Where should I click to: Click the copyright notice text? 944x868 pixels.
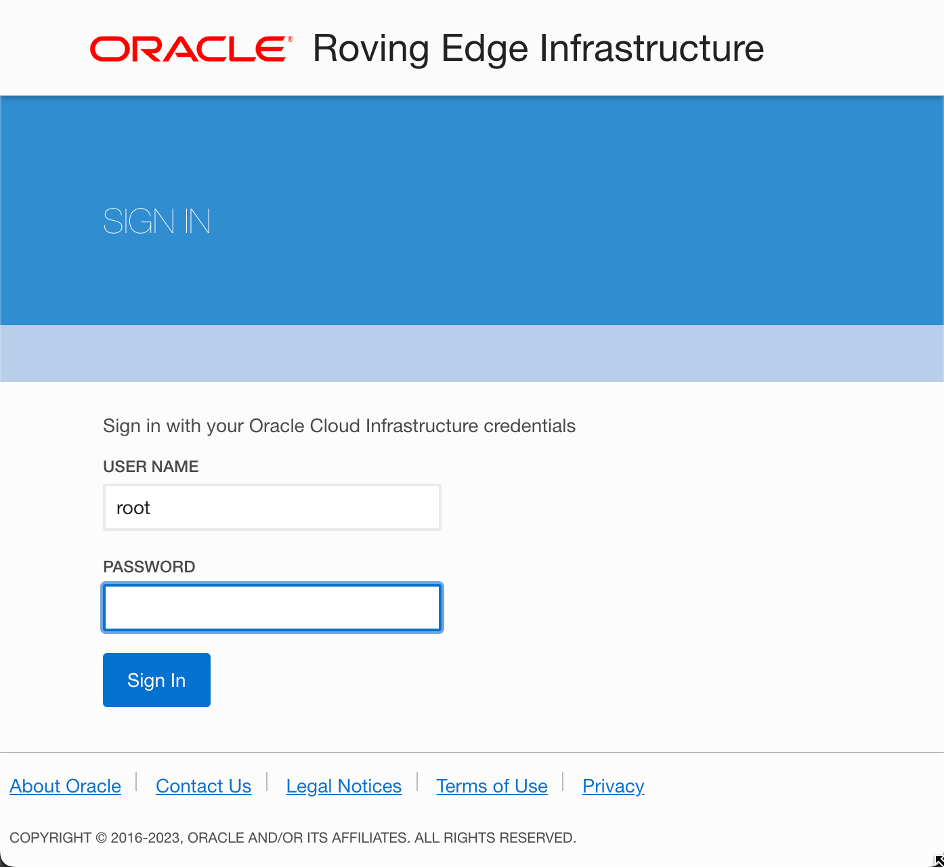click(x=291, y=837)
